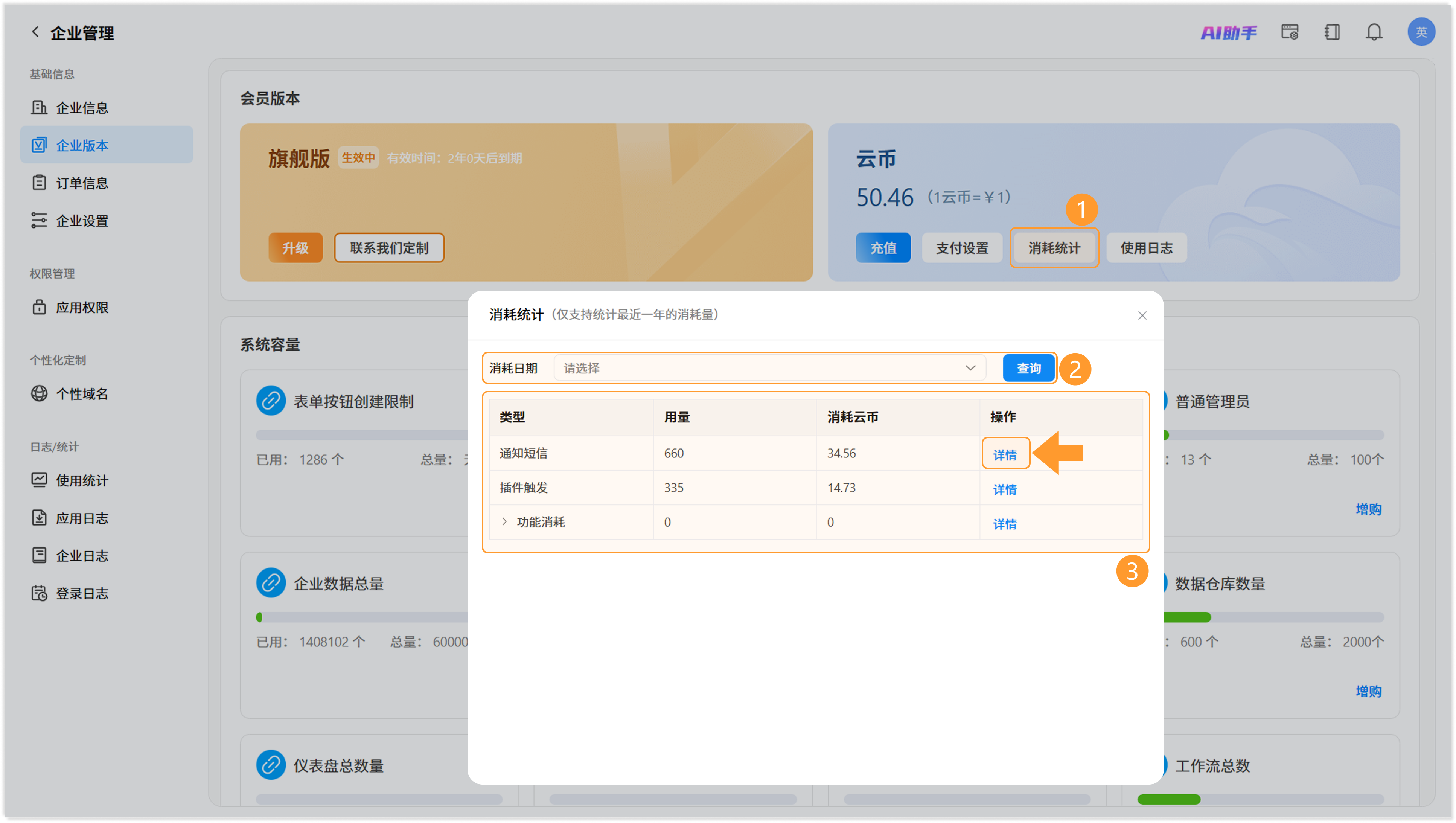
Task: Click the 个性域名 globe icon
Action: click(39, 393)
